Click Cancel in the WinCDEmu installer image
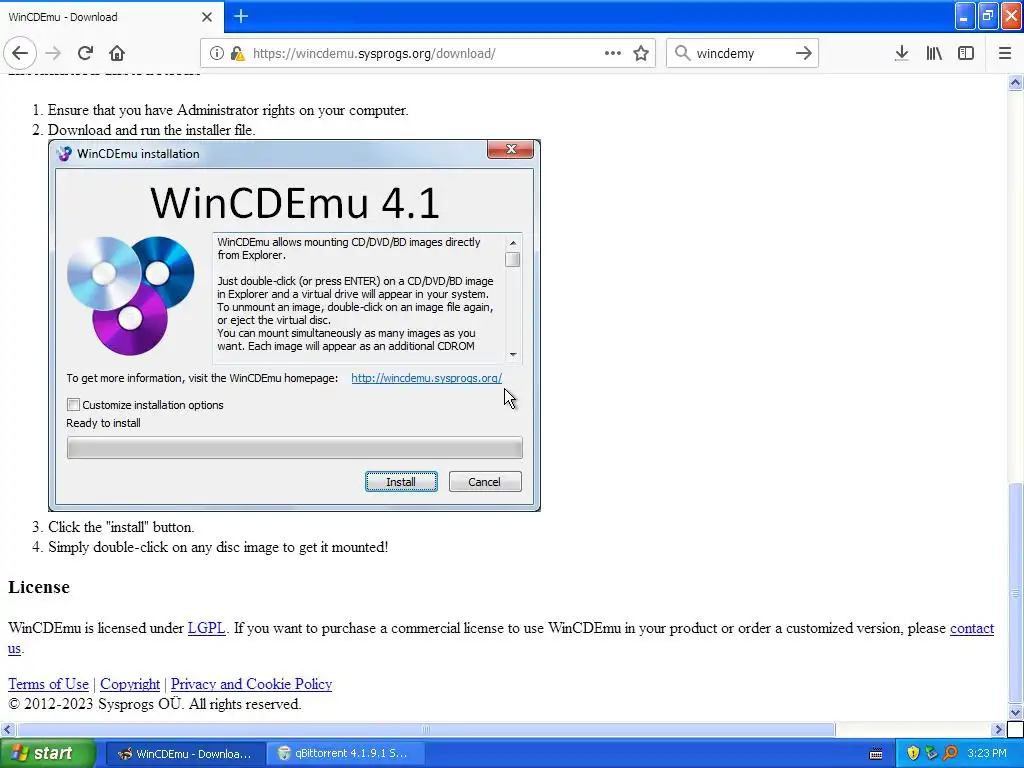1024x768 pixels. click(x=485, y=481)
